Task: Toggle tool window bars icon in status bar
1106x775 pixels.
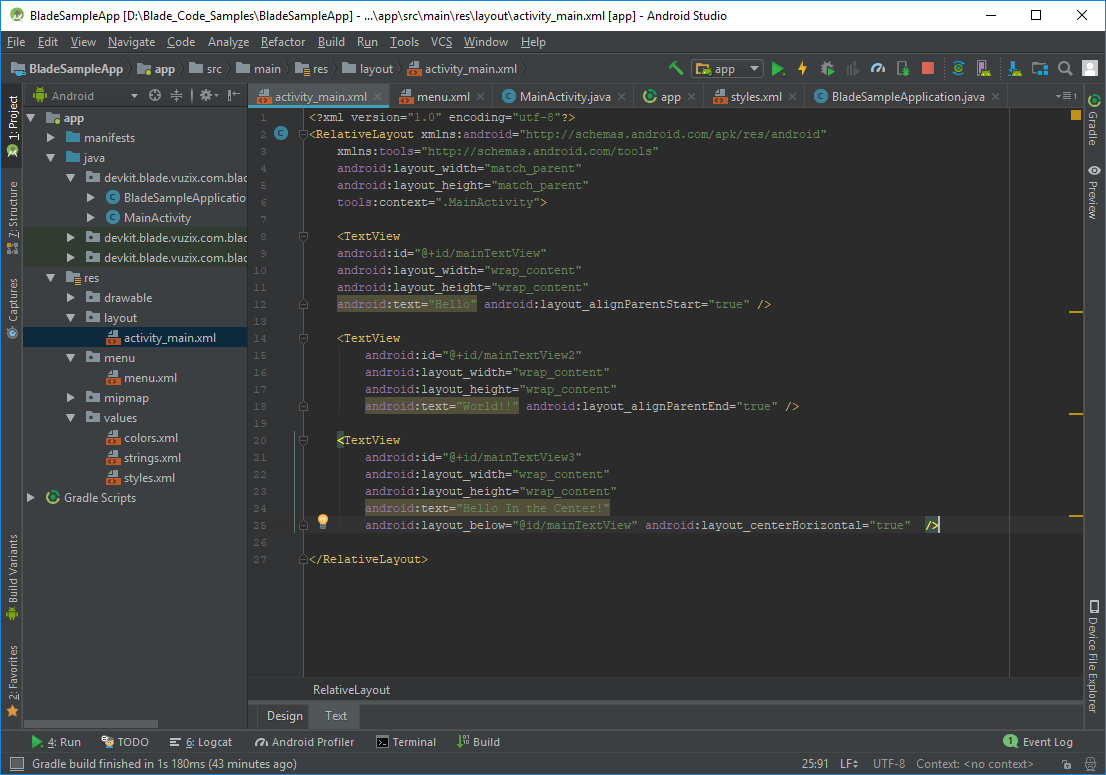Action: tap(17, 764)
